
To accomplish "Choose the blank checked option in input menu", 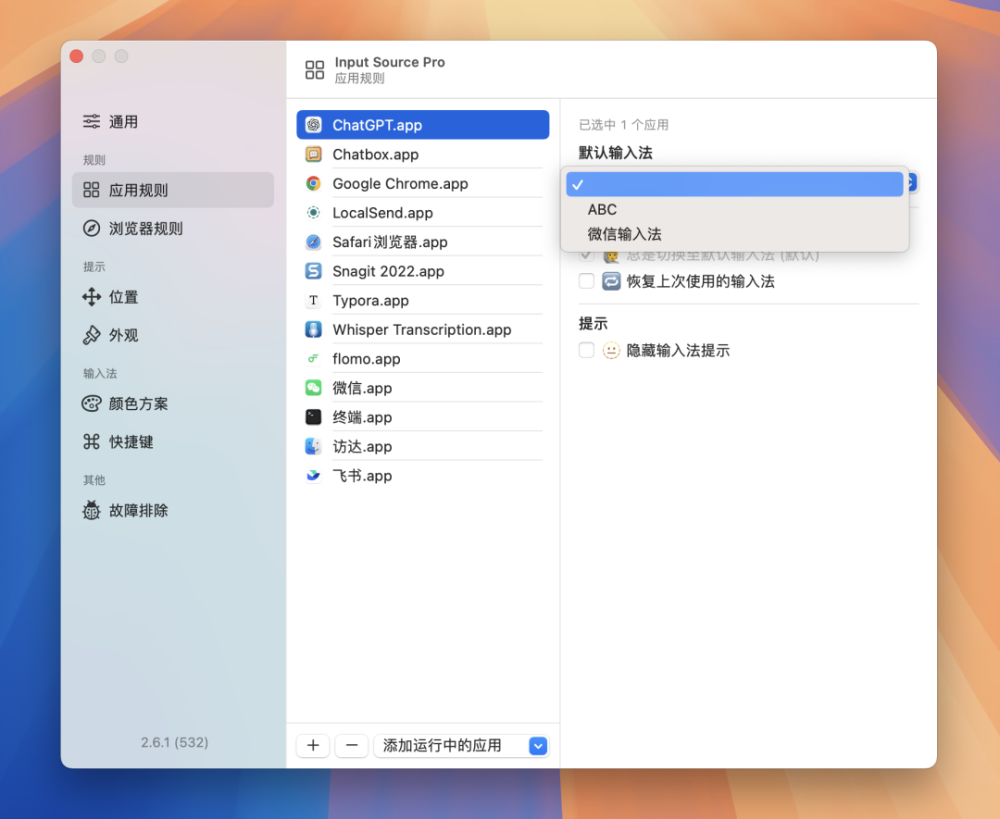I will click(x=734, y=184).
